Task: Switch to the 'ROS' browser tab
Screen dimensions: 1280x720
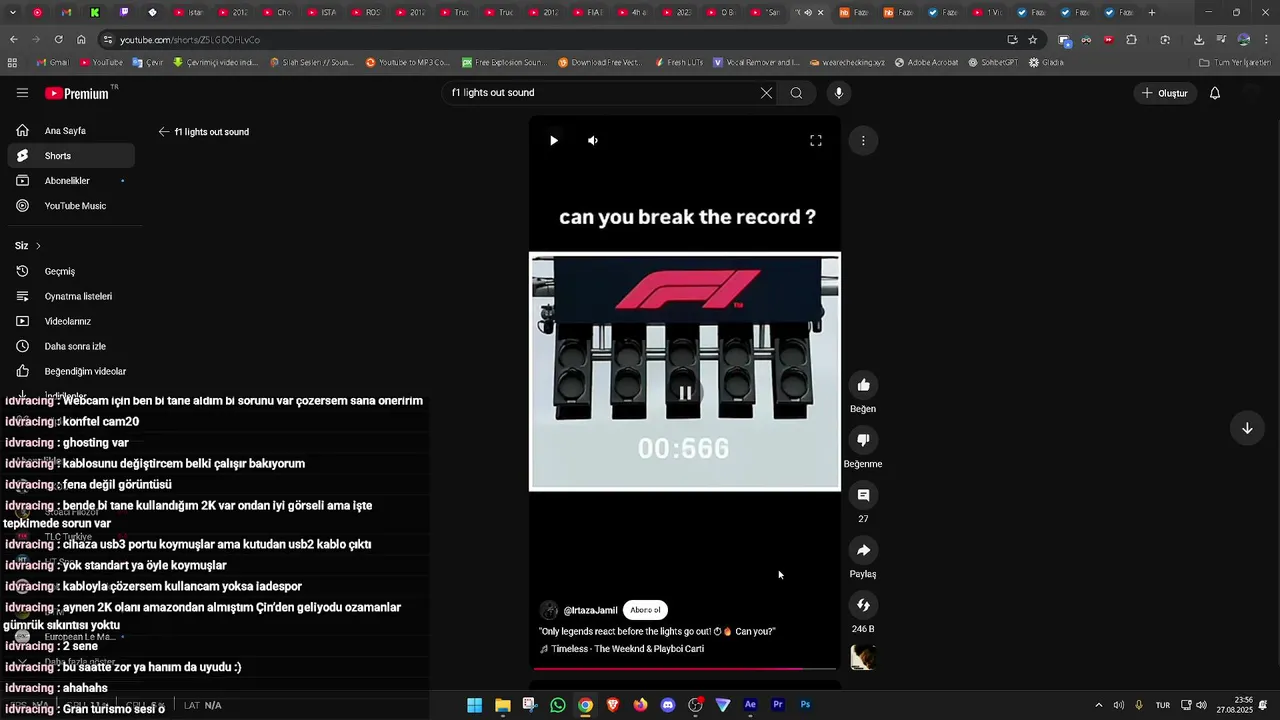Action: [365, 13]
